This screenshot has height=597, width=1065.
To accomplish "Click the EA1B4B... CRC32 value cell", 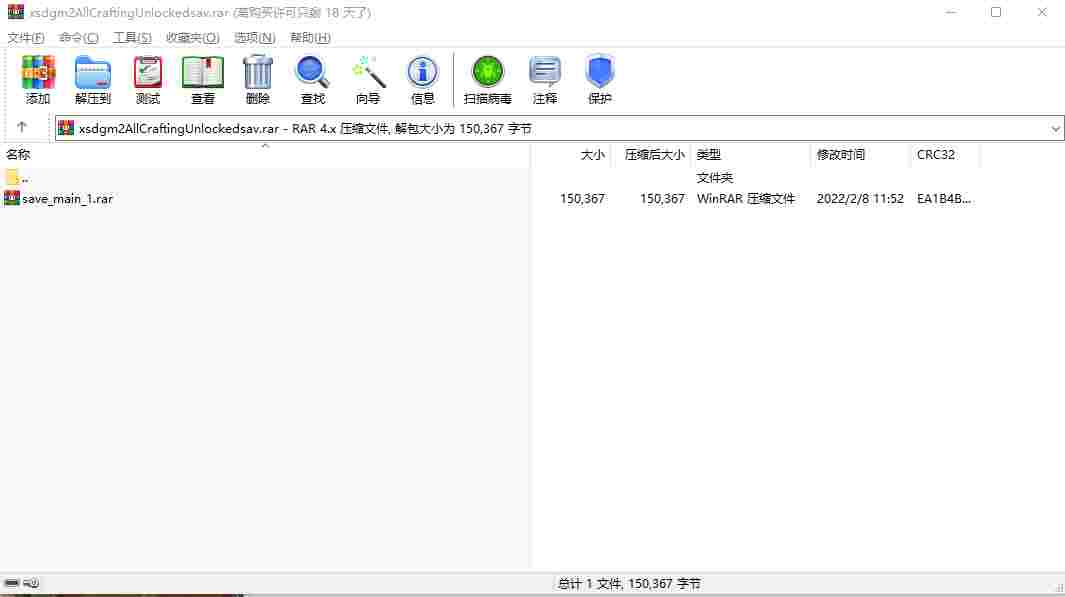I will [x=943, y=198].
